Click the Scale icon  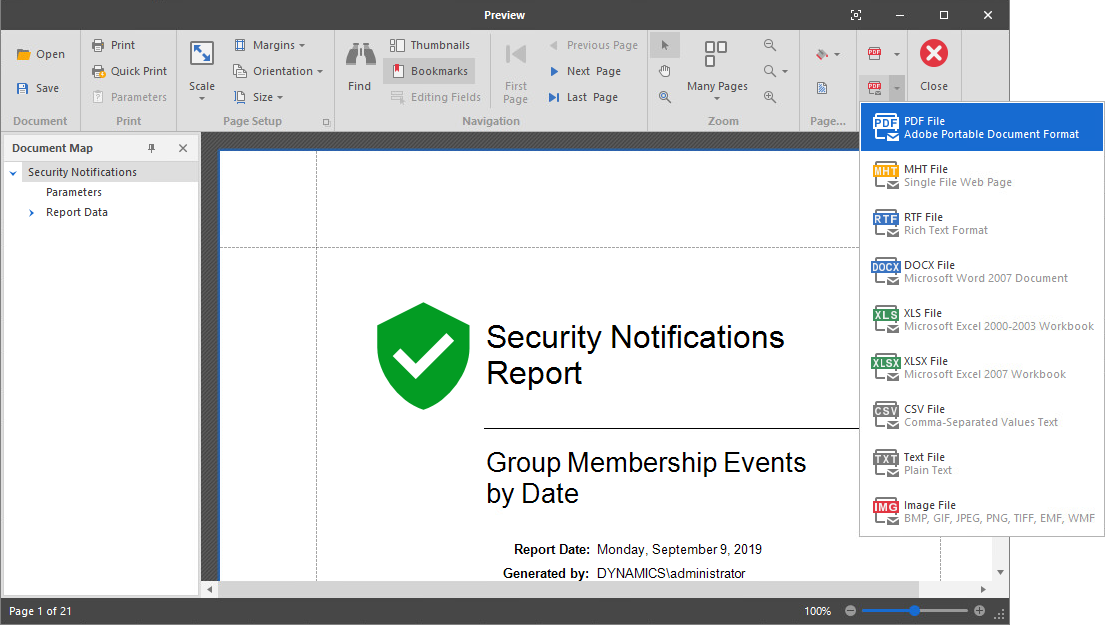pos(202,55)
